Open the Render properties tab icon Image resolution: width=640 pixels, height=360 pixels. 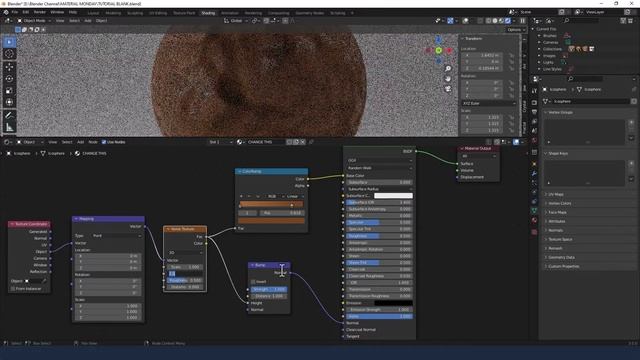[534, 102]
